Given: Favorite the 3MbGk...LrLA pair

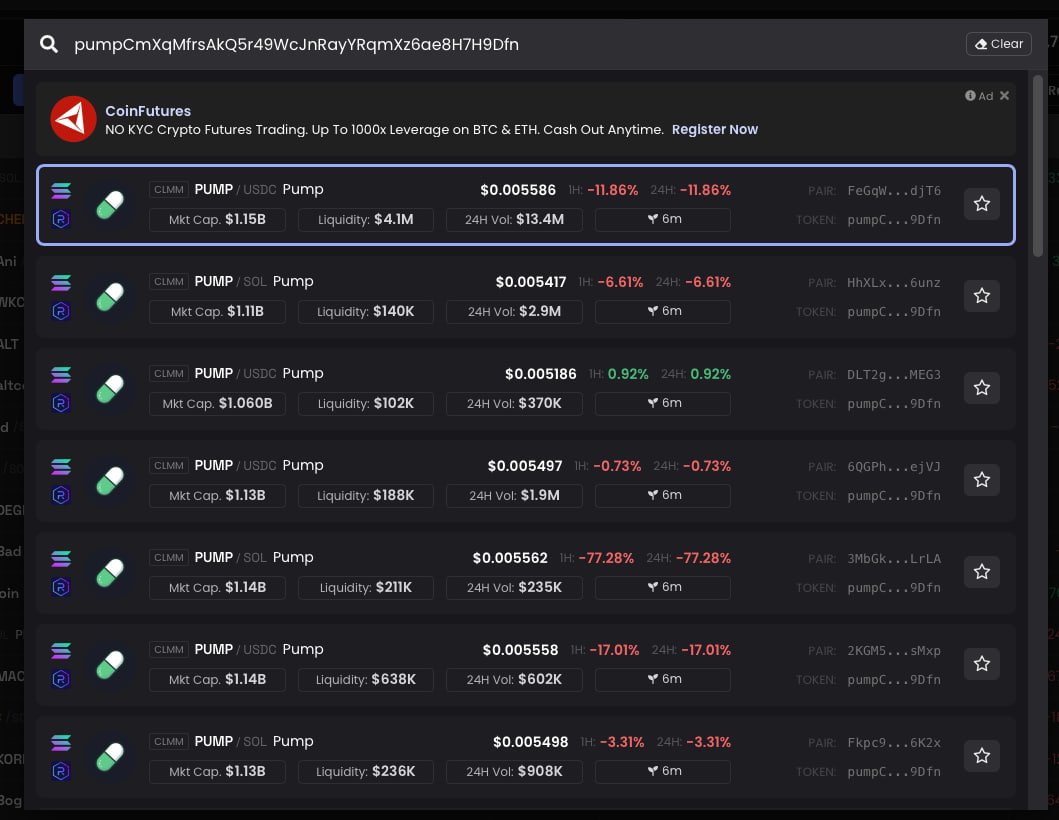Looking at the screenshot, I should tap(981, 571).
